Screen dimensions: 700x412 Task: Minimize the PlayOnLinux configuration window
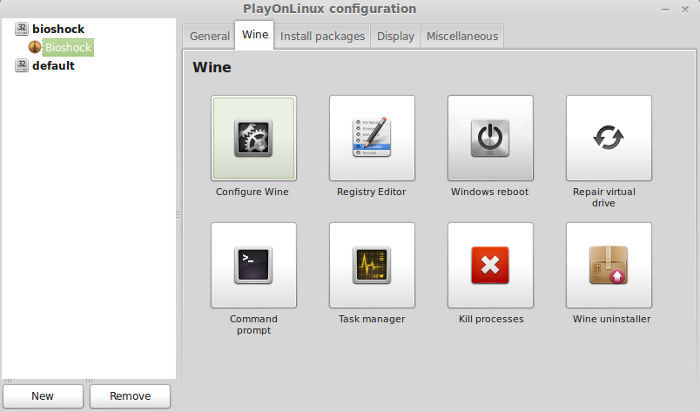pos(665,9)
